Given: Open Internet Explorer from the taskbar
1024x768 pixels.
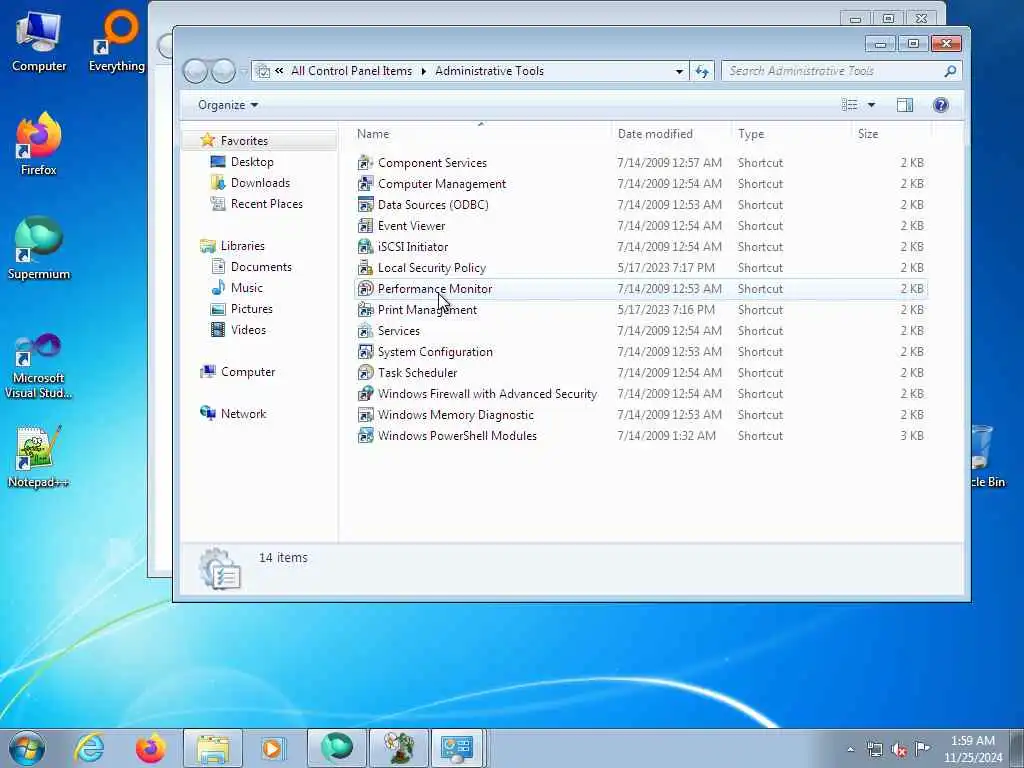Looking at the screenshot, I should [89, 748].
